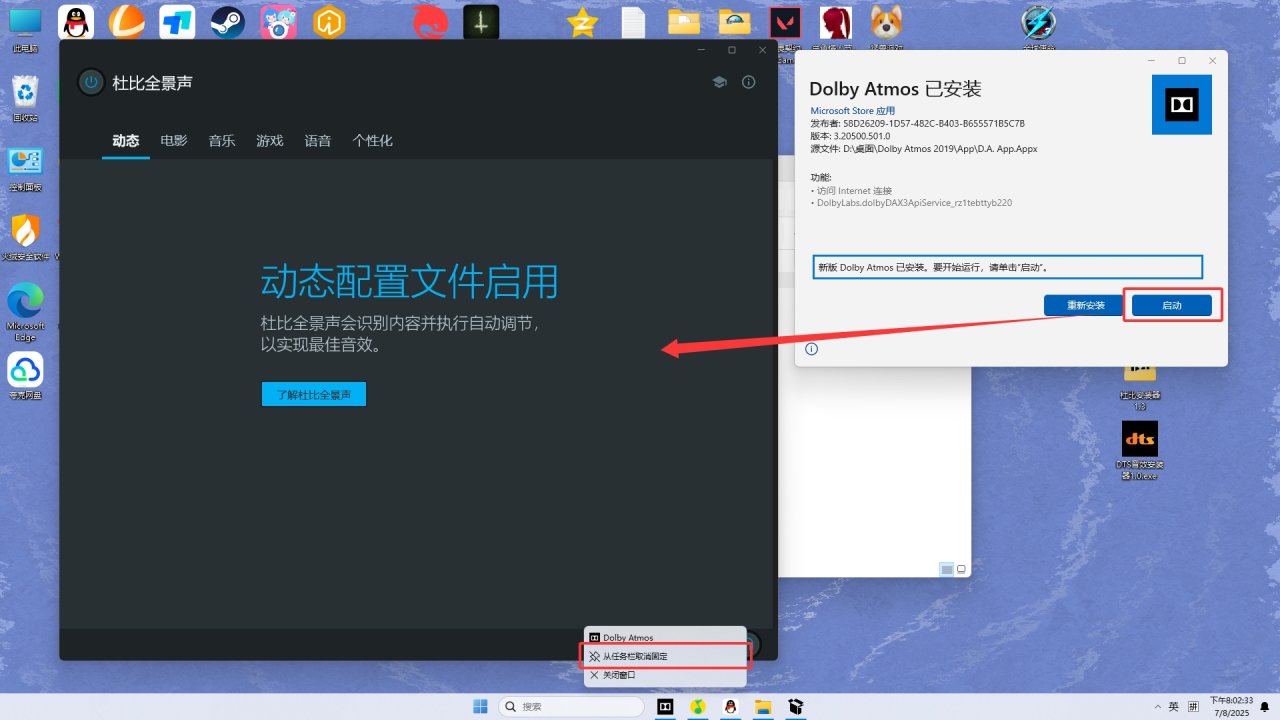
Task: Click the Dolby Atmos taskbar icon
Action: [665, 707]
